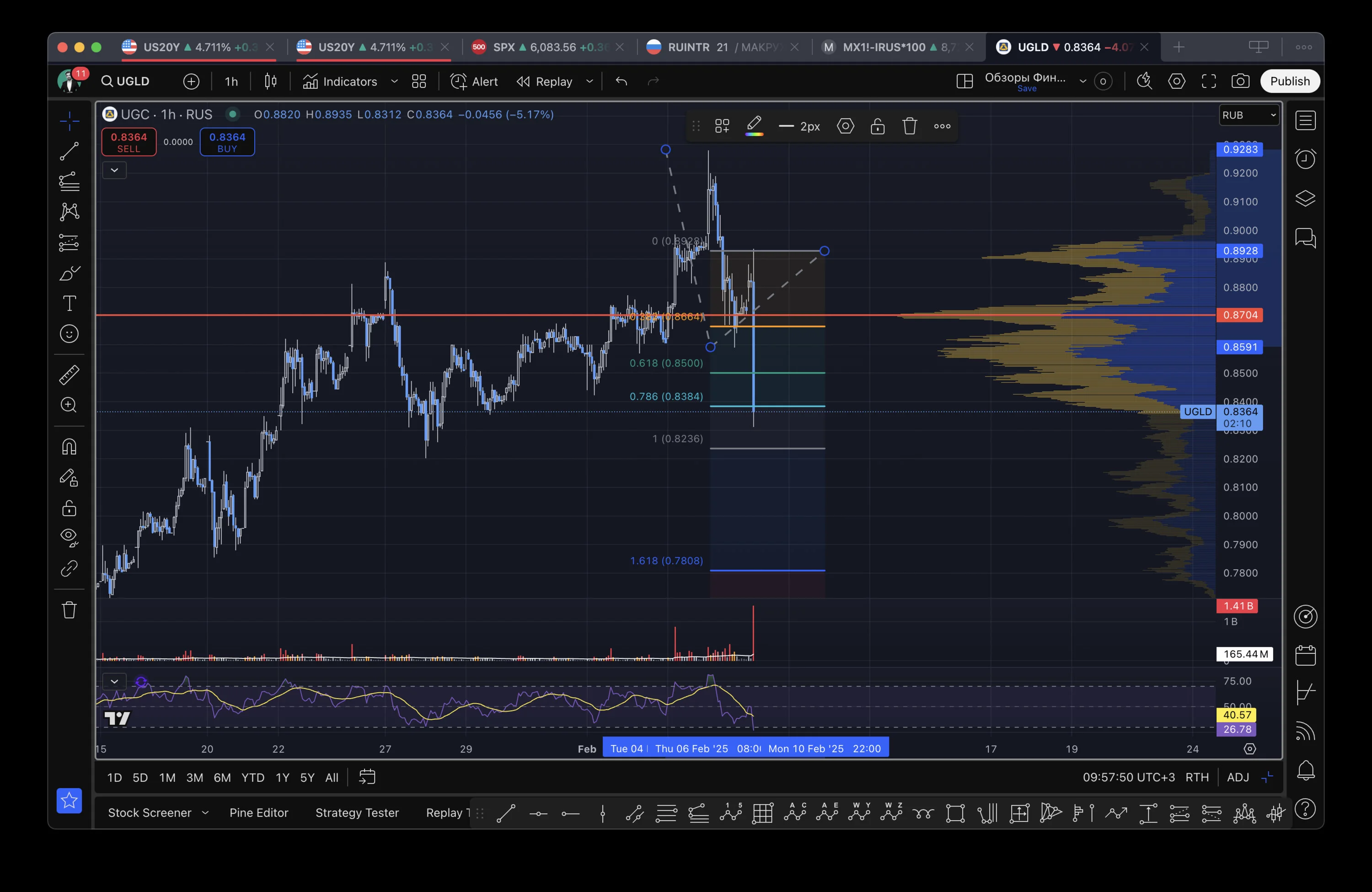Open the Pine Editor tab
Viewport: 1372px width, 892px height.
259,812
